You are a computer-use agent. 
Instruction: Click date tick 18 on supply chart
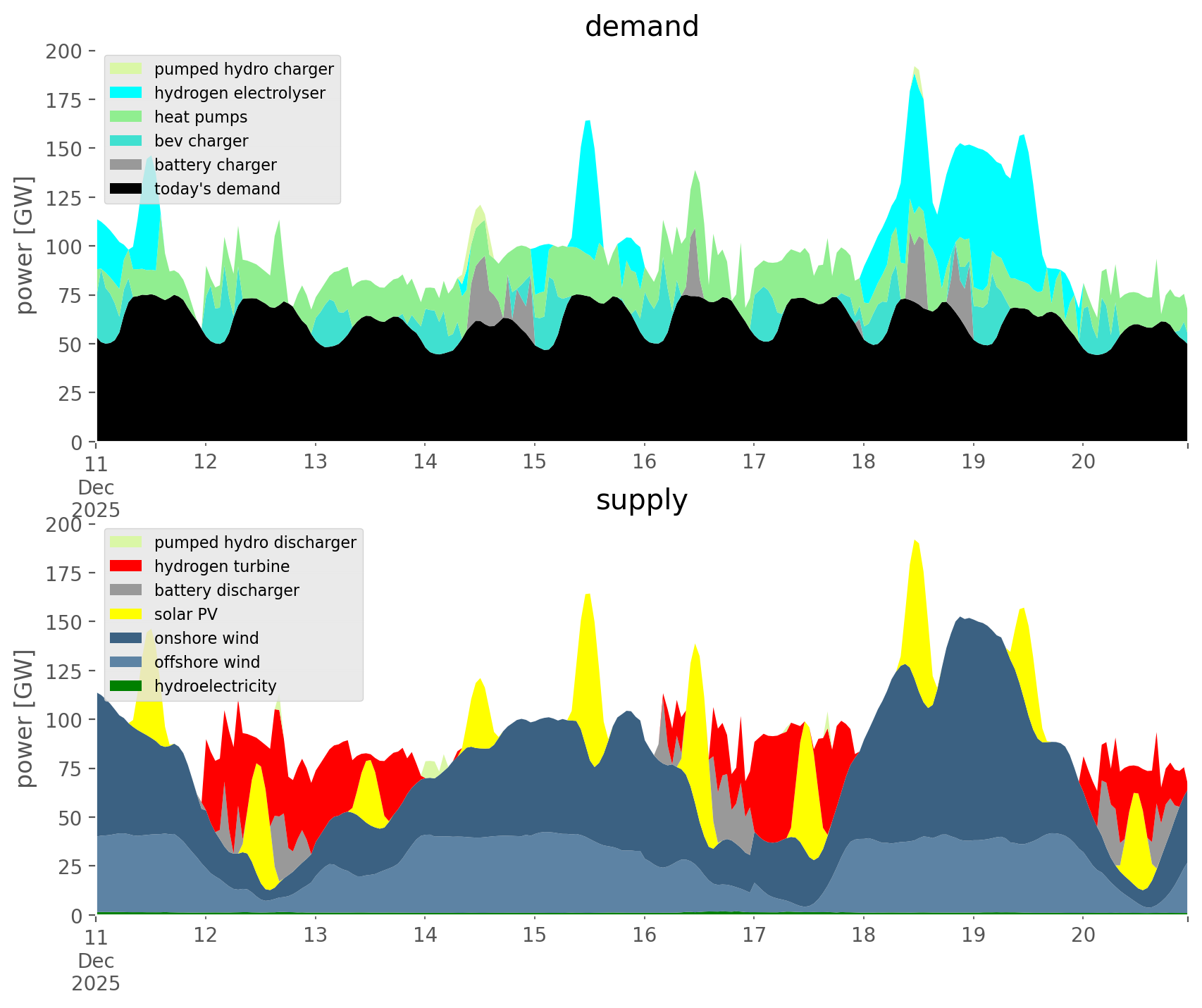863,935
